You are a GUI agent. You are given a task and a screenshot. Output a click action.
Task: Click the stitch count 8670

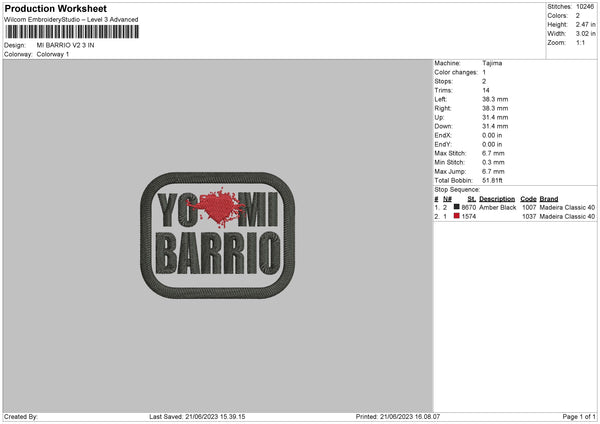469,207
